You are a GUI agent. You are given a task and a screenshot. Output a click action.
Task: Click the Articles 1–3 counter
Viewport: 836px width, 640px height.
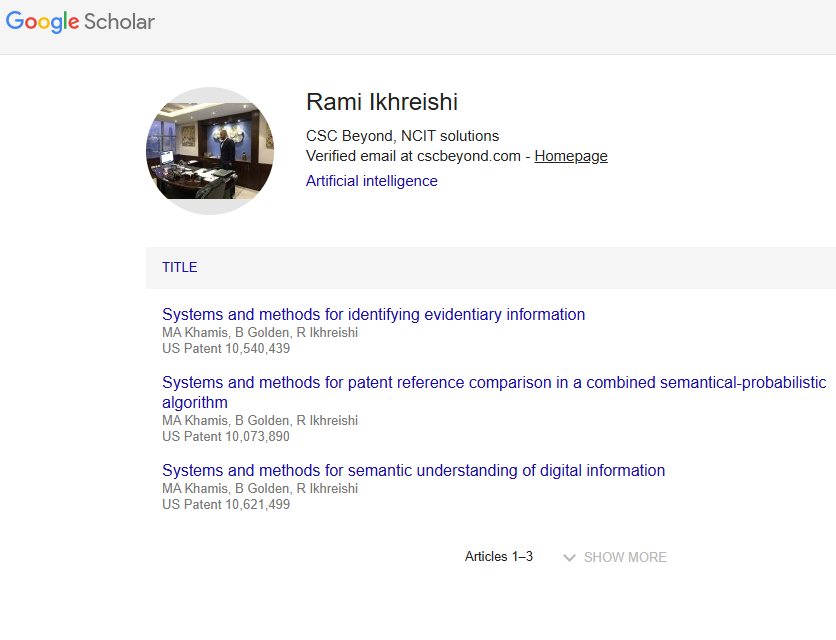(499, 557)
